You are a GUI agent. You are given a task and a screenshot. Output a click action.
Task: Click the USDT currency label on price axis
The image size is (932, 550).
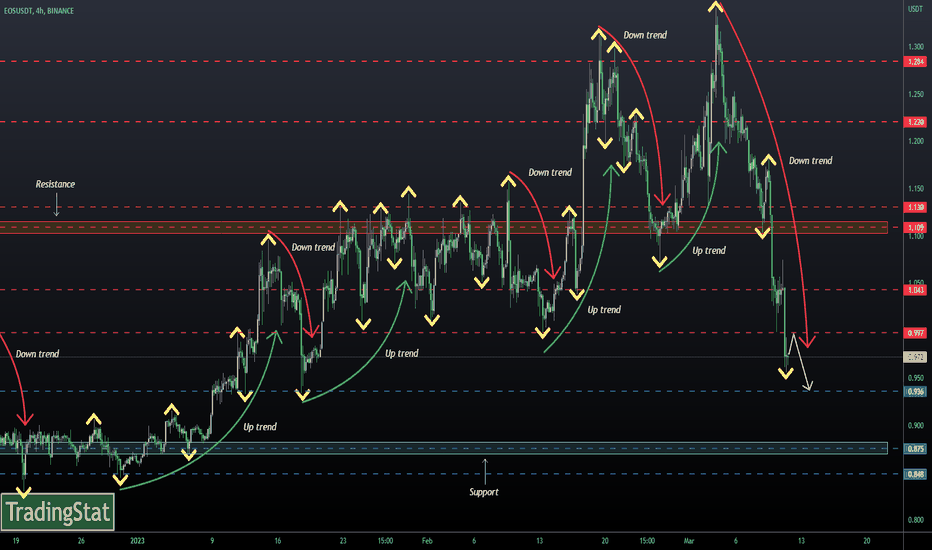(x=915, y=9)
